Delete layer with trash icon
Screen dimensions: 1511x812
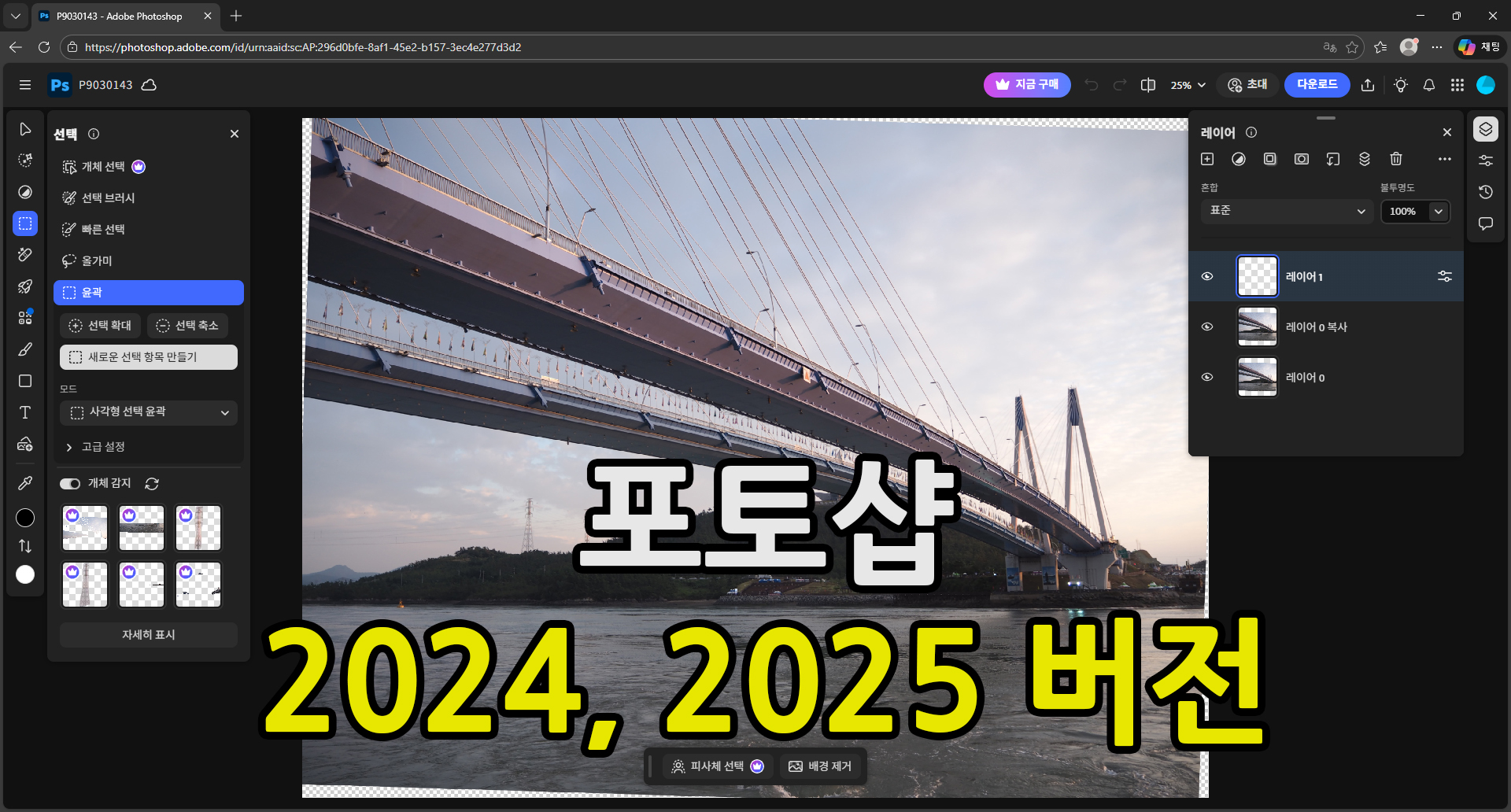(x=1396, y=160)
